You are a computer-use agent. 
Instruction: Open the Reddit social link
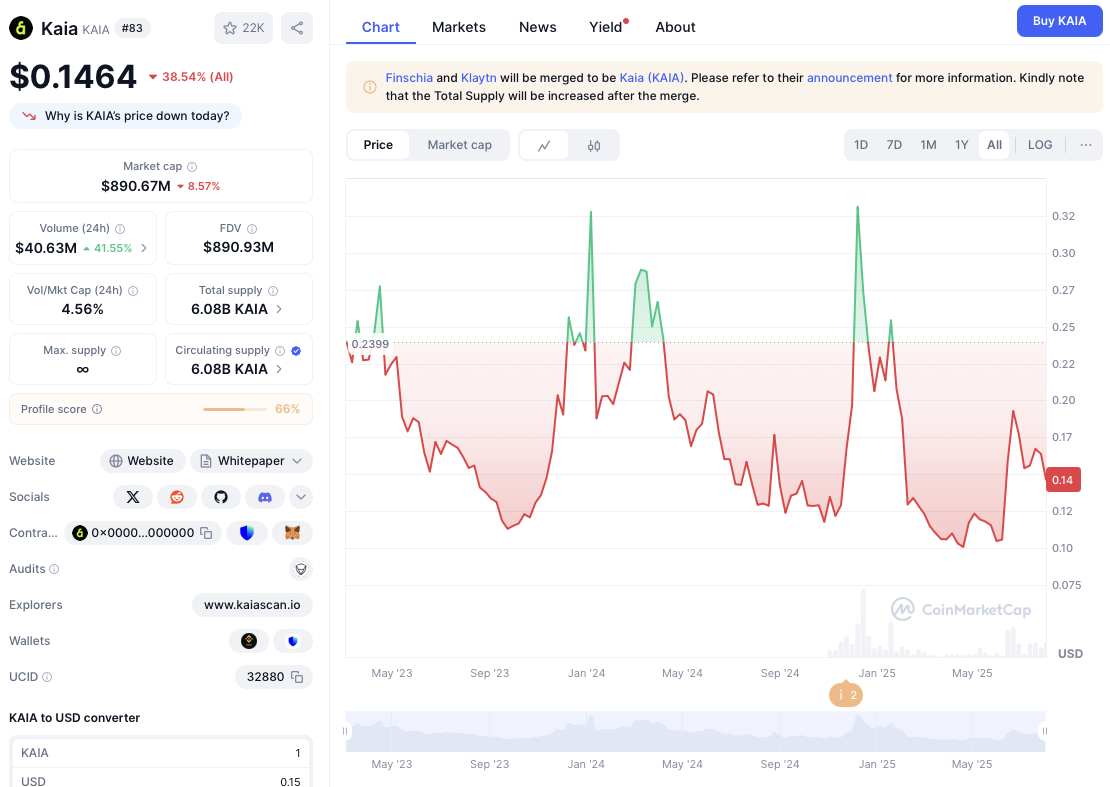pyautogui.click(x=177, y=497)
